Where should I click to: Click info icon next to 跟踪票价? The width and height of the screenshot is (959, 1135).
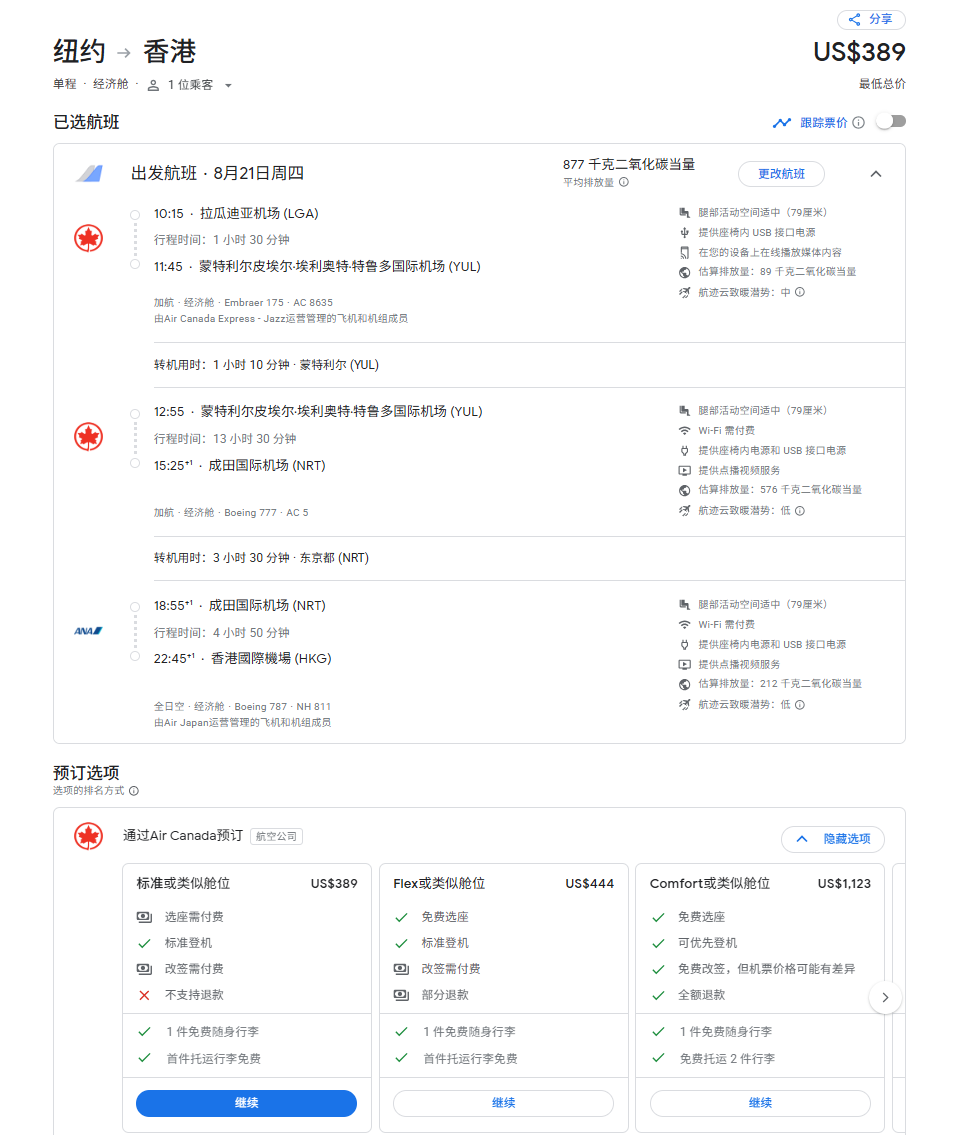[x=858, y=123]
